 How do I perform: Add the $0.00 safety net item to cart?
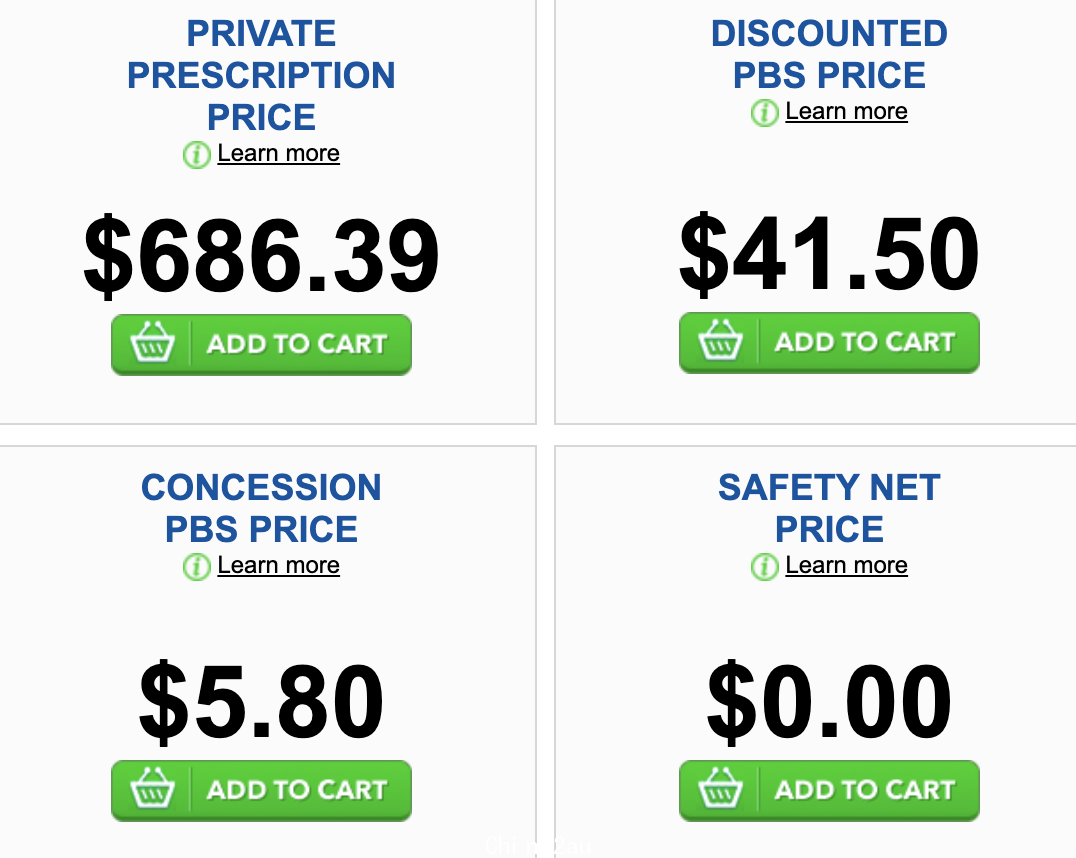[829, 791]
